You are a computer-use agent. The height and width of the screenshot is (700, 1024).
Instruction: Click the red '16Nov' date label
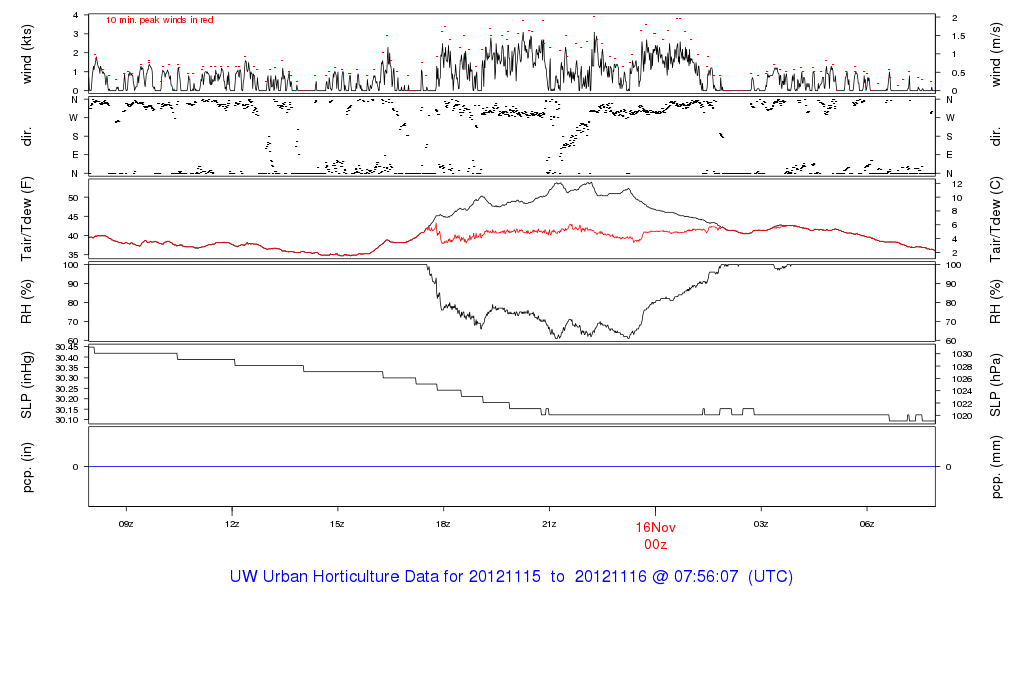[656, 528]
